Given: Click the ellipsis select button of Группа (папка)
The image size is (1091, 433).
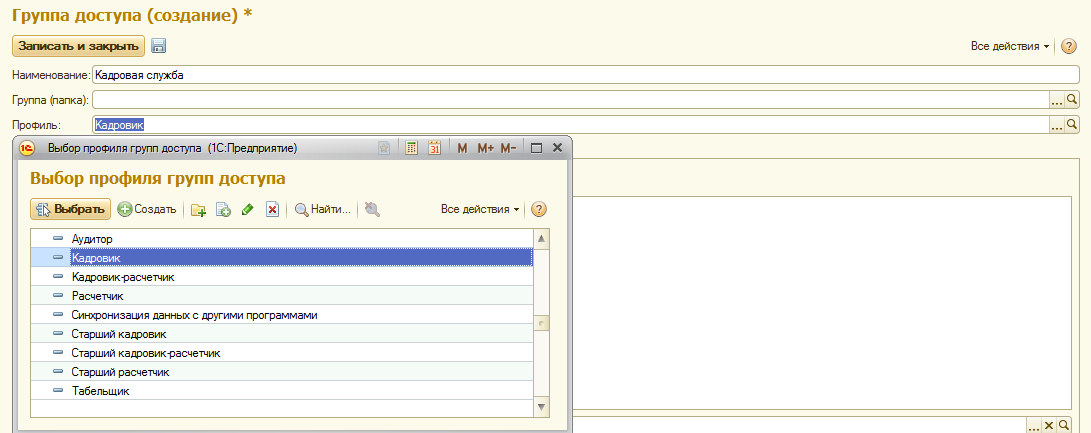Looking at the screenshot, I should tap(1057, 100).
